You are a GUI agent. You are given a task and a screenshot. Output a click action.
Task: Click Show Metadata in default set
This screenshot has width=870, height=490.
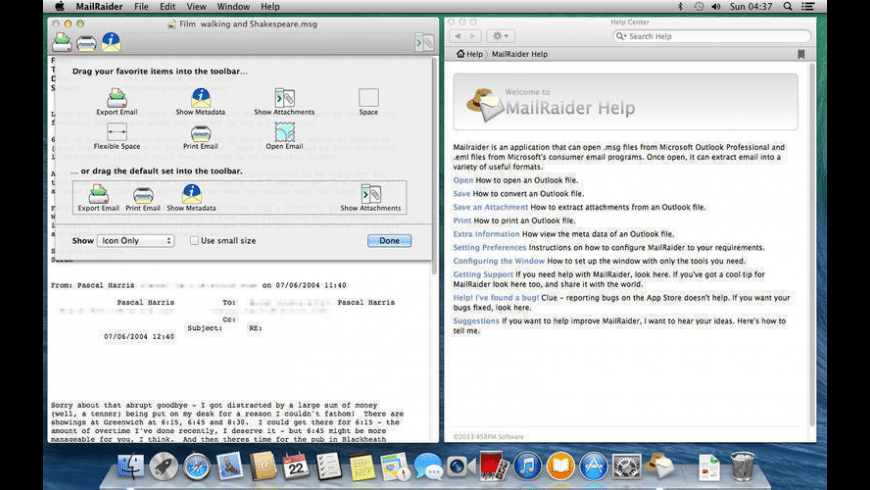point(191,198)
